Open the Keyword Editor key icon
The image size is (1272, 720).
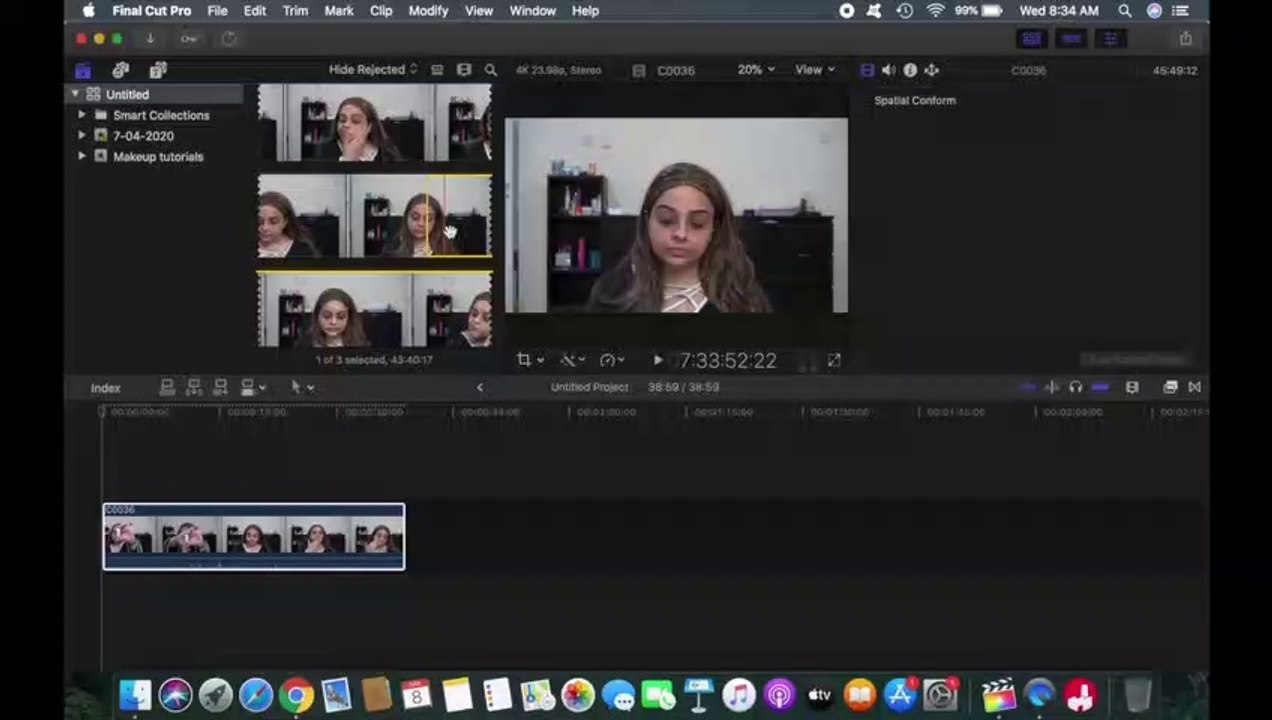tap(189, 39)
